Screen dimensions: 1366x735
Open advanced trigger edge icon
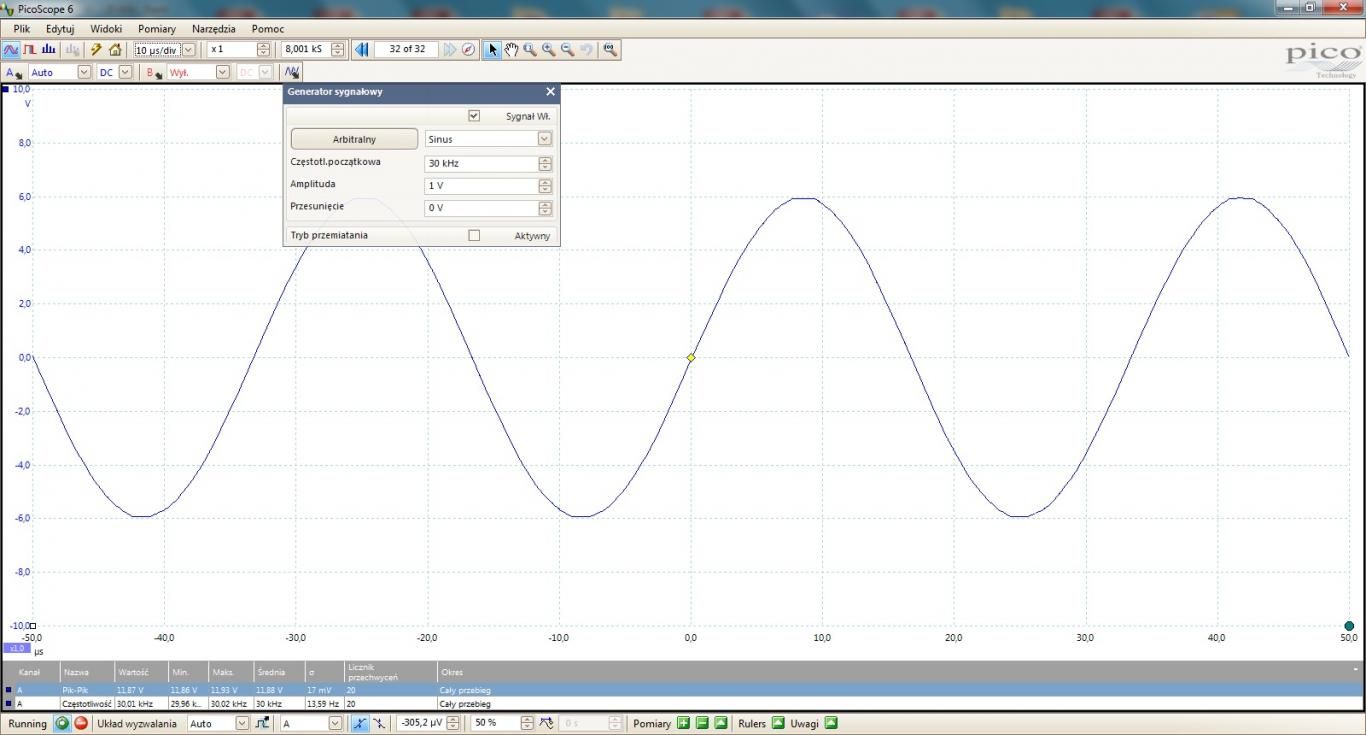tap(262, 723)
